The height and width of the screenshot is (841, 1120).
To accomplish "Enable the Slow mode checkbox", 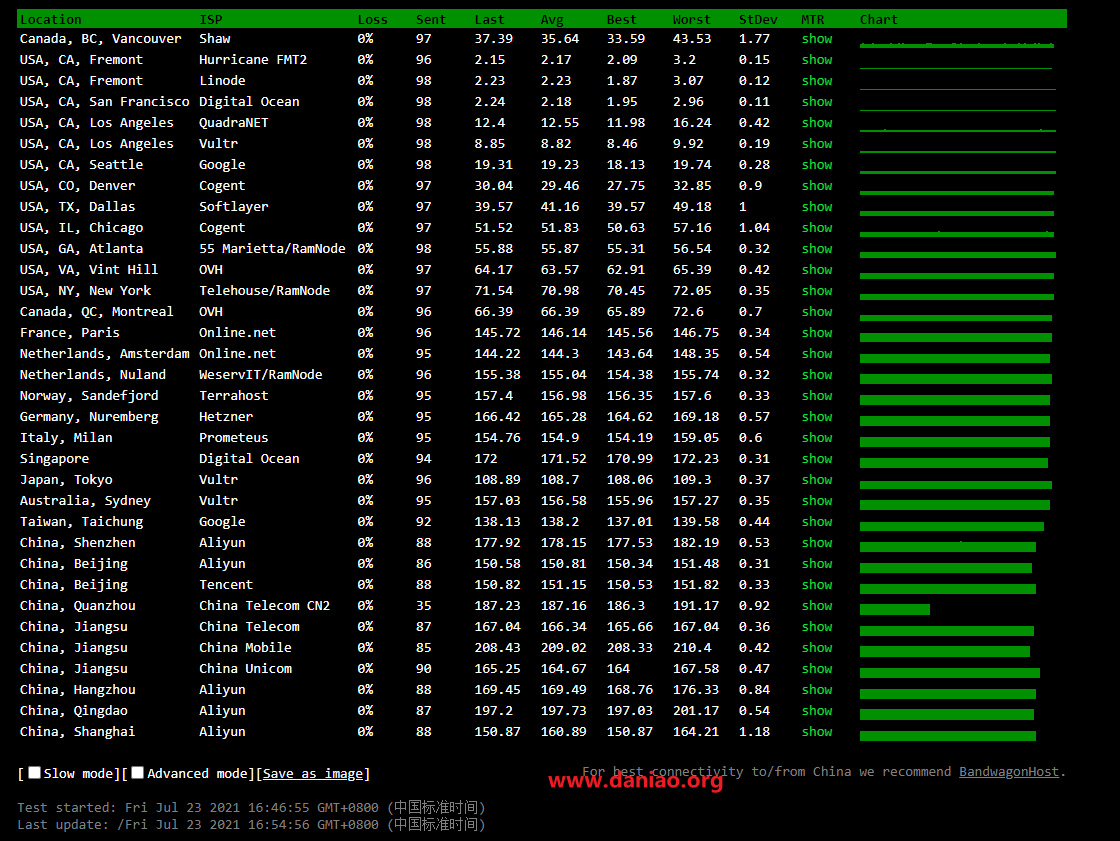I will [34, 772].
